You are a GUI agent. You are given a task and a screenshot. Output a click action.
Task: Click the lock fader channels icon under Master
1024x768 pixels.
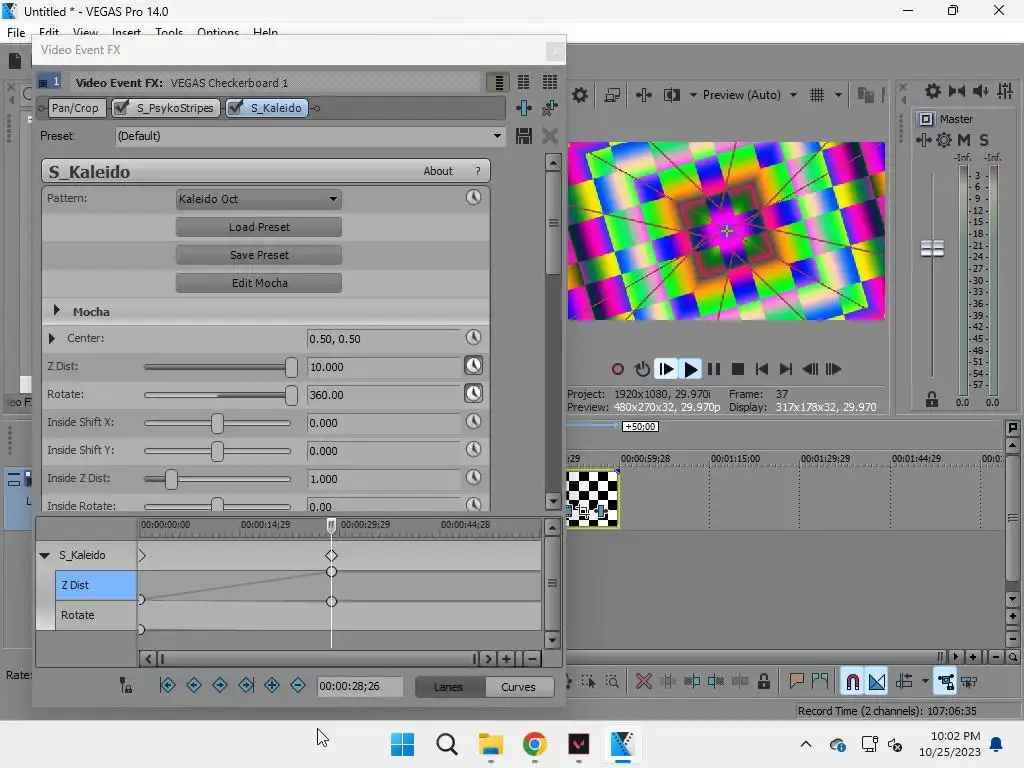(932, 399)
